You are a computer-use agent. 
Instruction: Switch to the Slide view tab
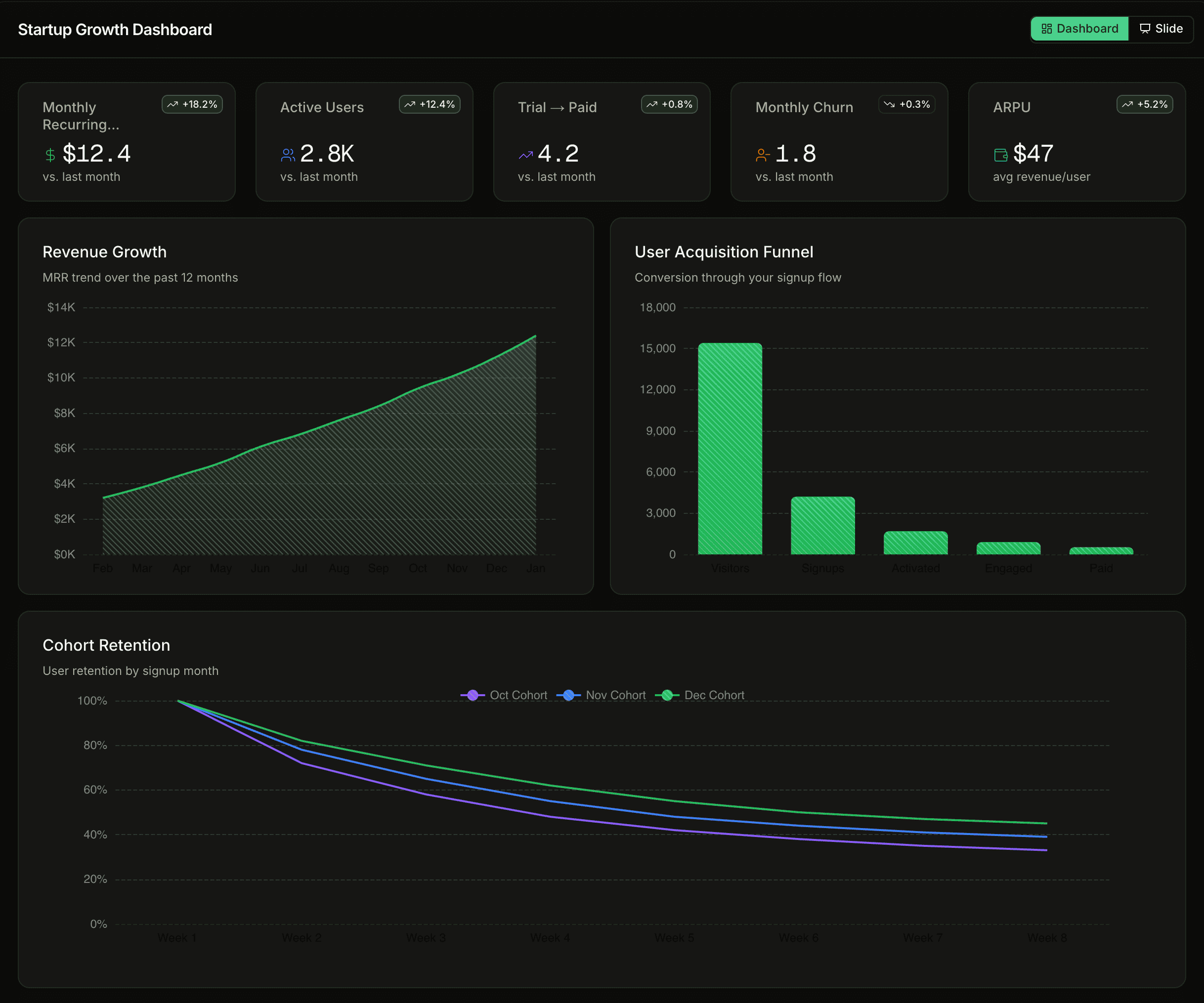[1161, 29]
